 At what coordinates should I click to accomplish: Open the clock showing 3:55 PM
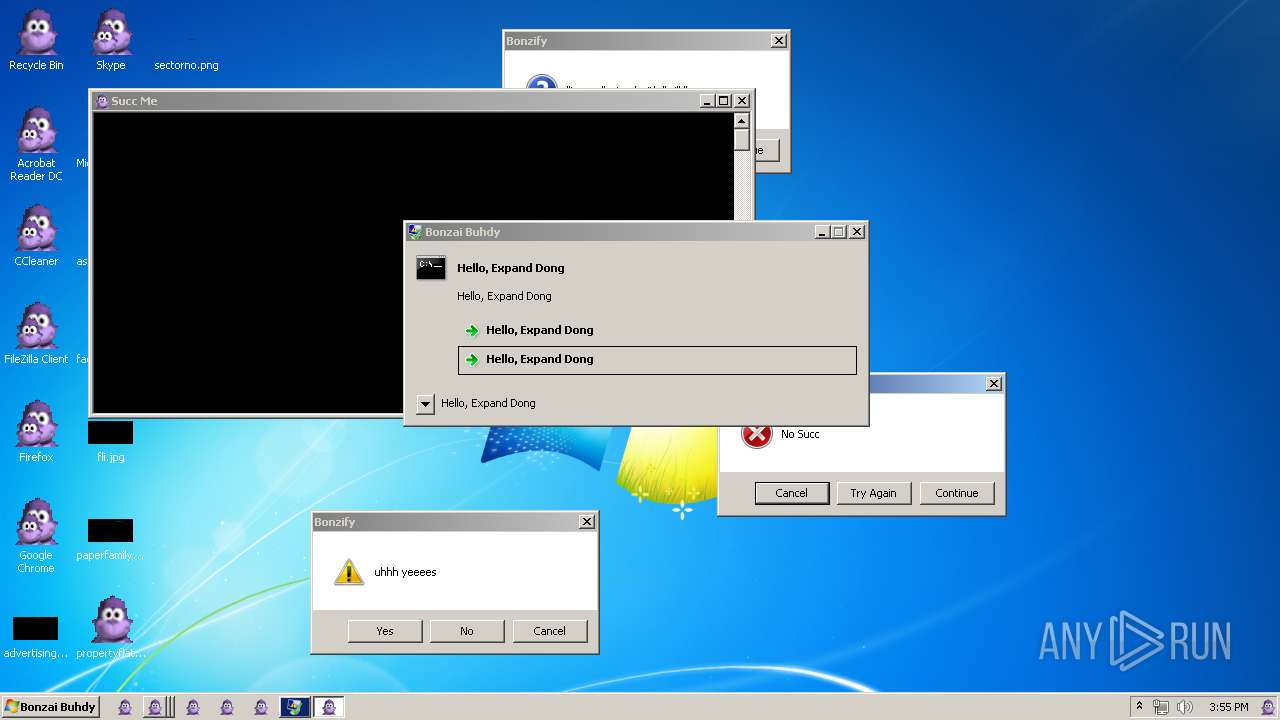(x=1228, y=707)
